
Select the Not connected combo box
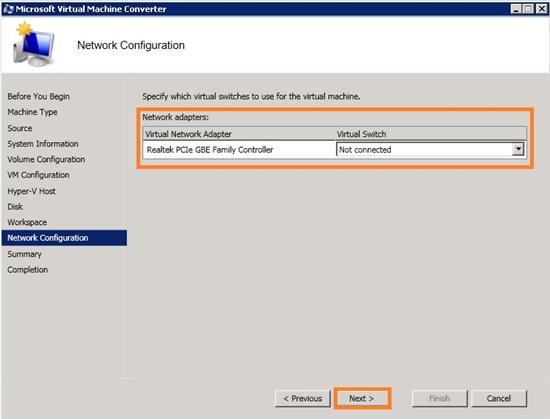pos(430,149)
